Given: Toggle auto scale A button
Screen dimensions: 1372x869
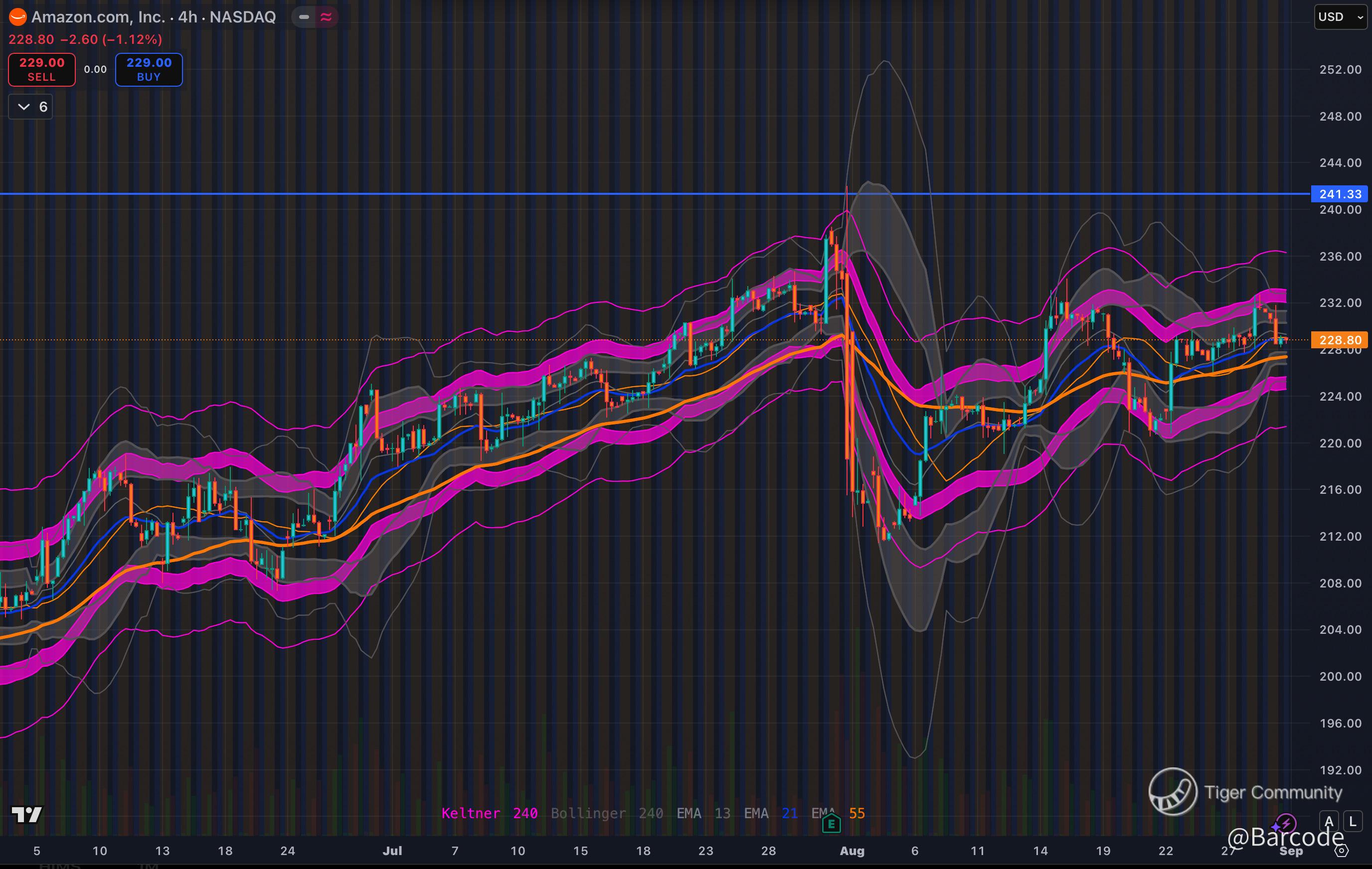Looking at the screenshot, I should pos(1329,822).
